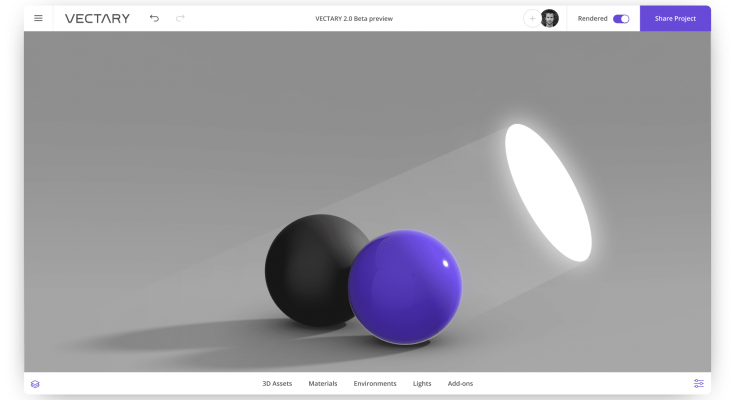Click the VECTARY 2.0 Beta preview title

[354, 19]
